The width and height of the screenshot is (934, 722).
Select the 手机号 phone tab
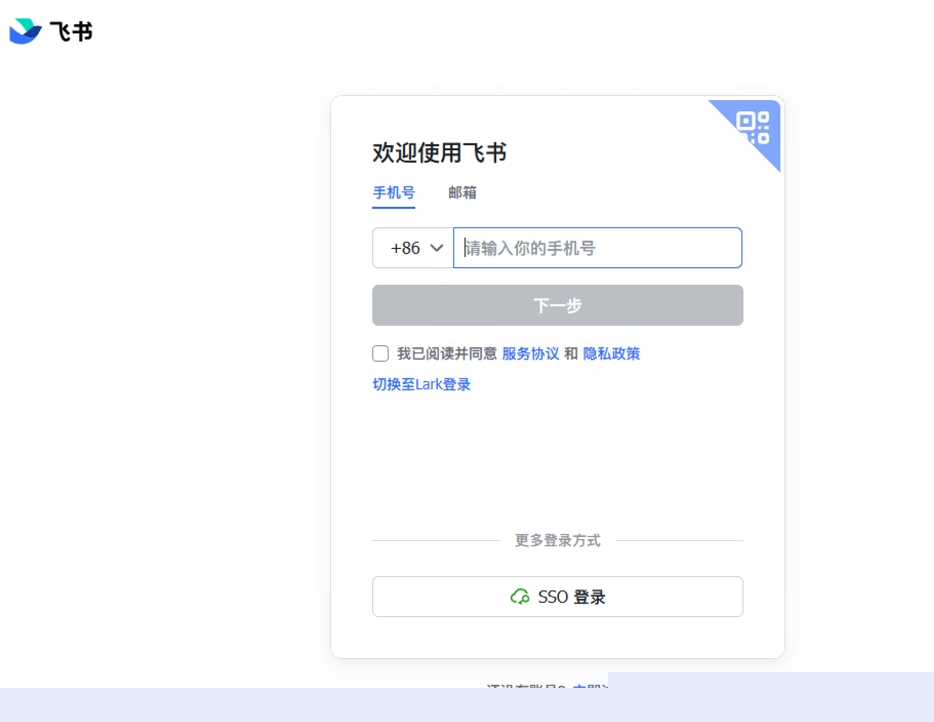point(392,192)
